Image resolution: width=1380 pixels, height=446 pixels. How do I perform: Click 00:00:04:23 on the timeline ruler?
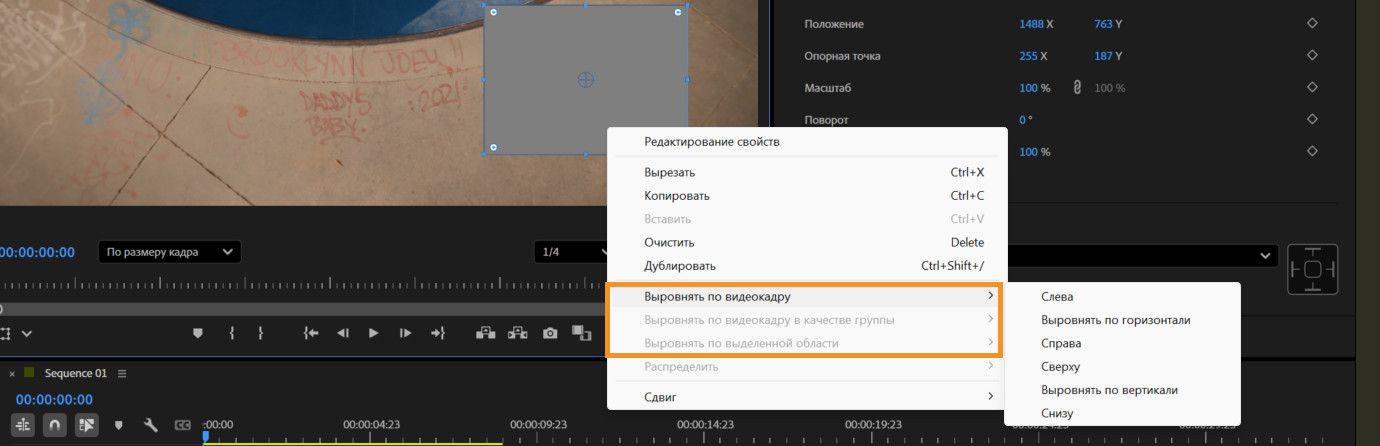[371, 424]
